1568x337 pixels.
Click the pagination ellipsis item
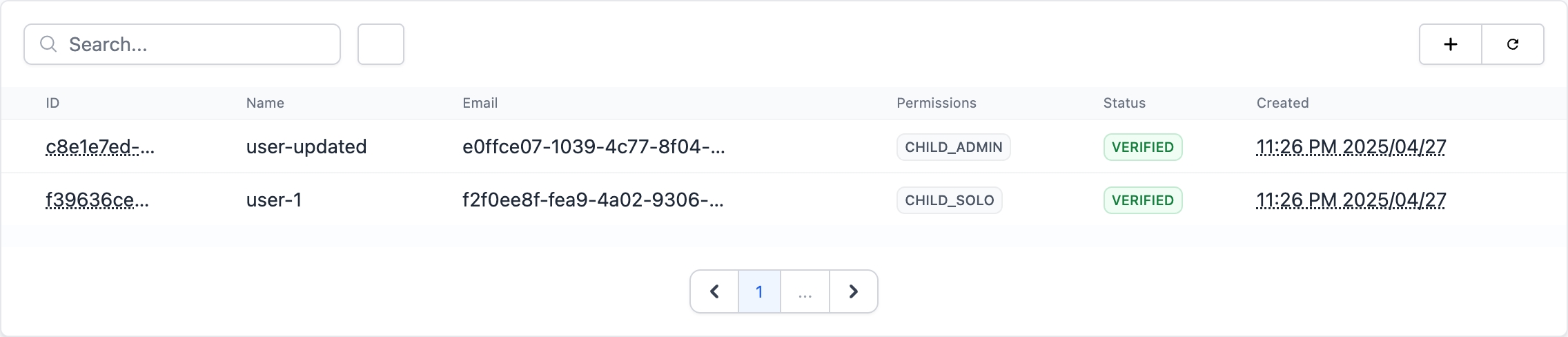(x=805, y=291)
